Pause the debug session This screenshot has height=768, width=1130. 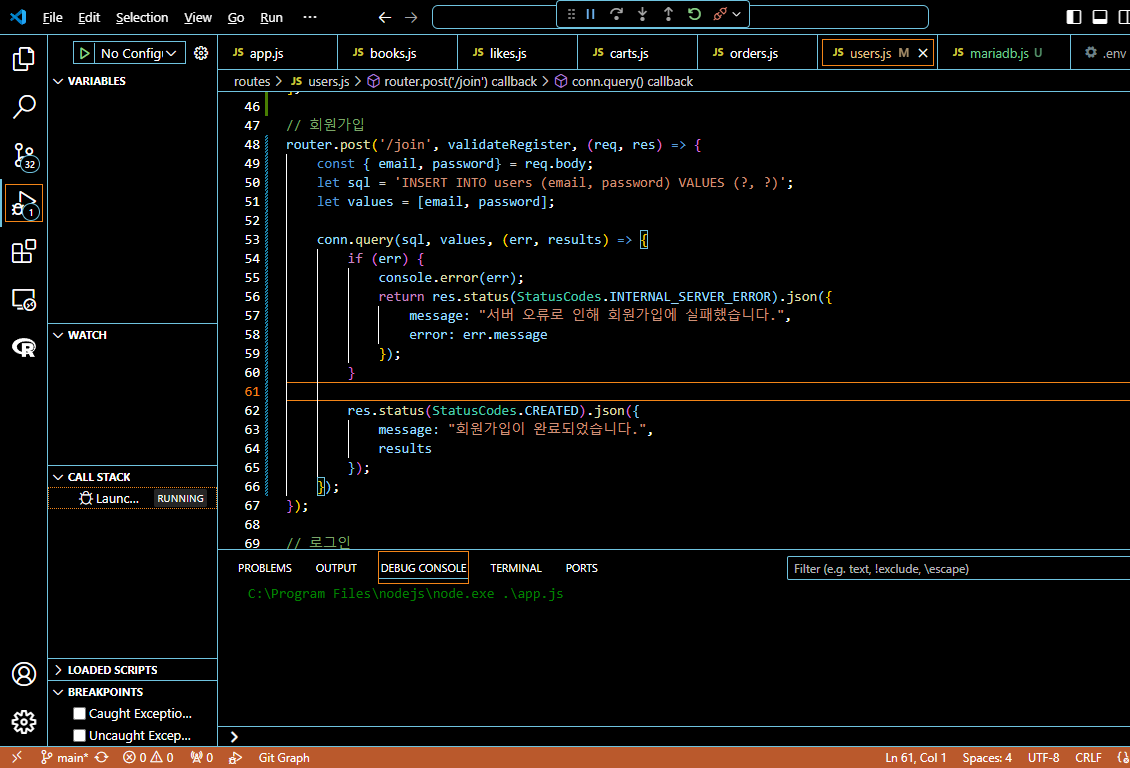click(x=590, y=14)
